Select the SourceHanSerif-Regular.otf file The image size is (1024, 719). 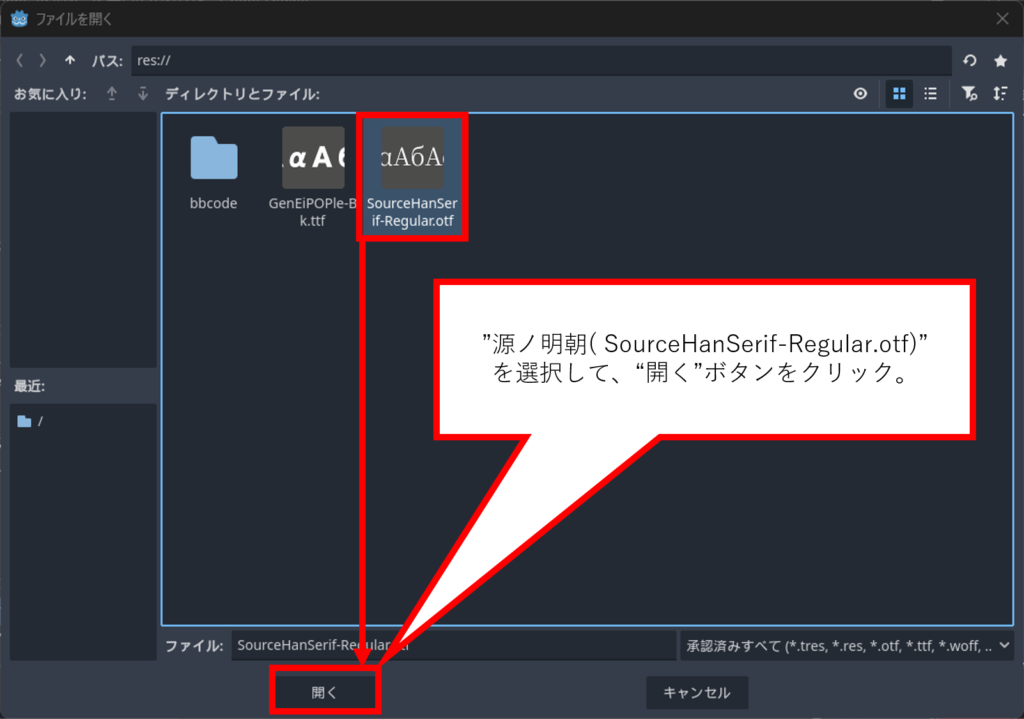(412, 158)
